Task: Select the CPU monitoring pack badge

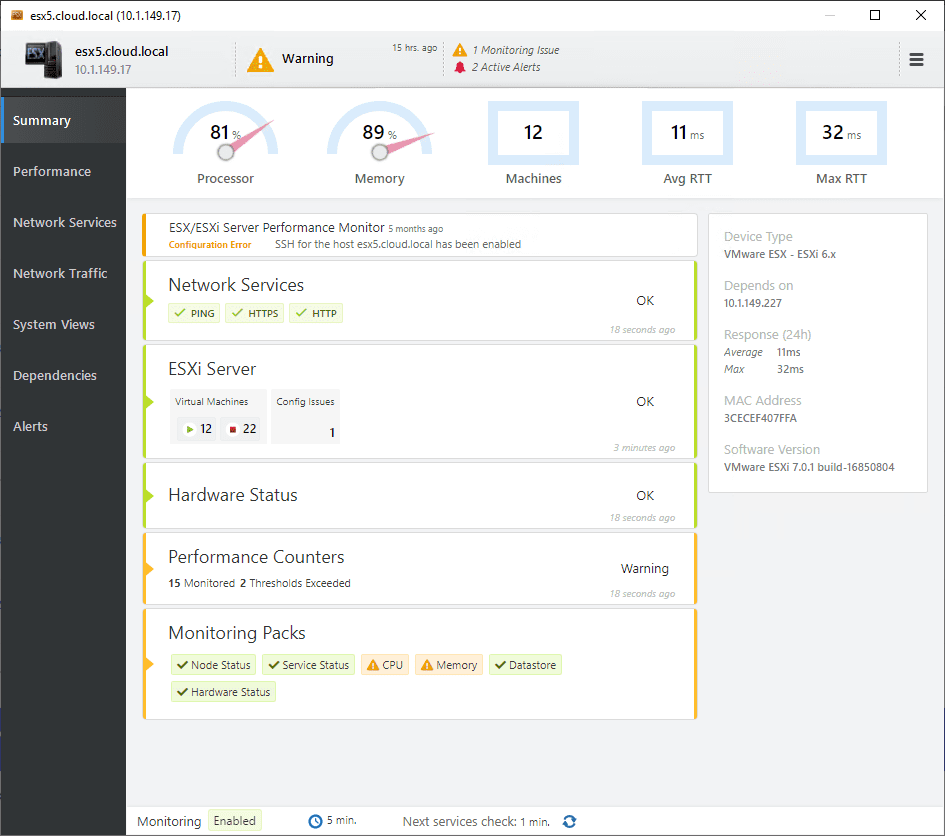Action: [x=385, y=665]
